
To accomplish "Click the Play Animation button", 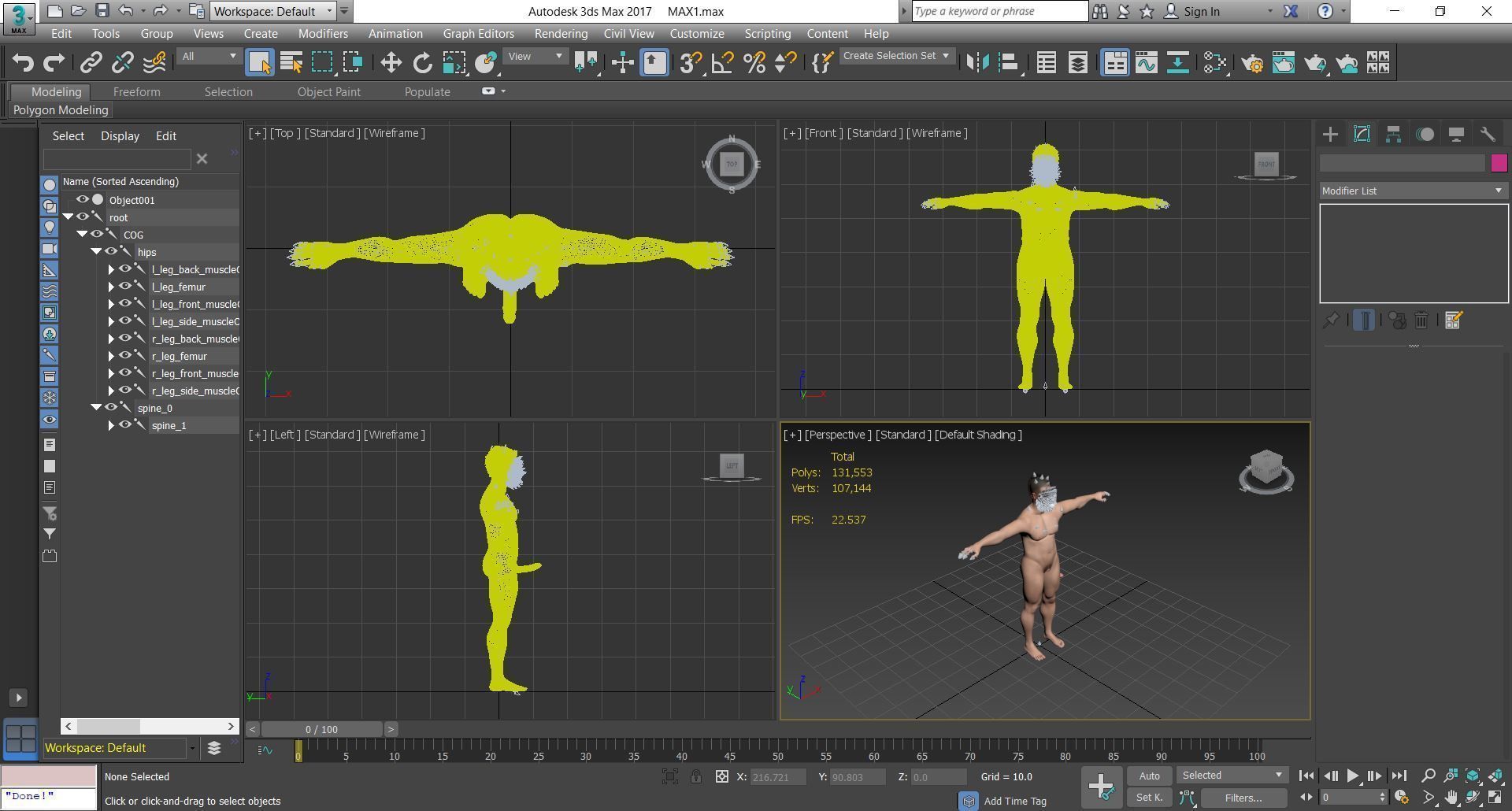I will click(1352, 776).
